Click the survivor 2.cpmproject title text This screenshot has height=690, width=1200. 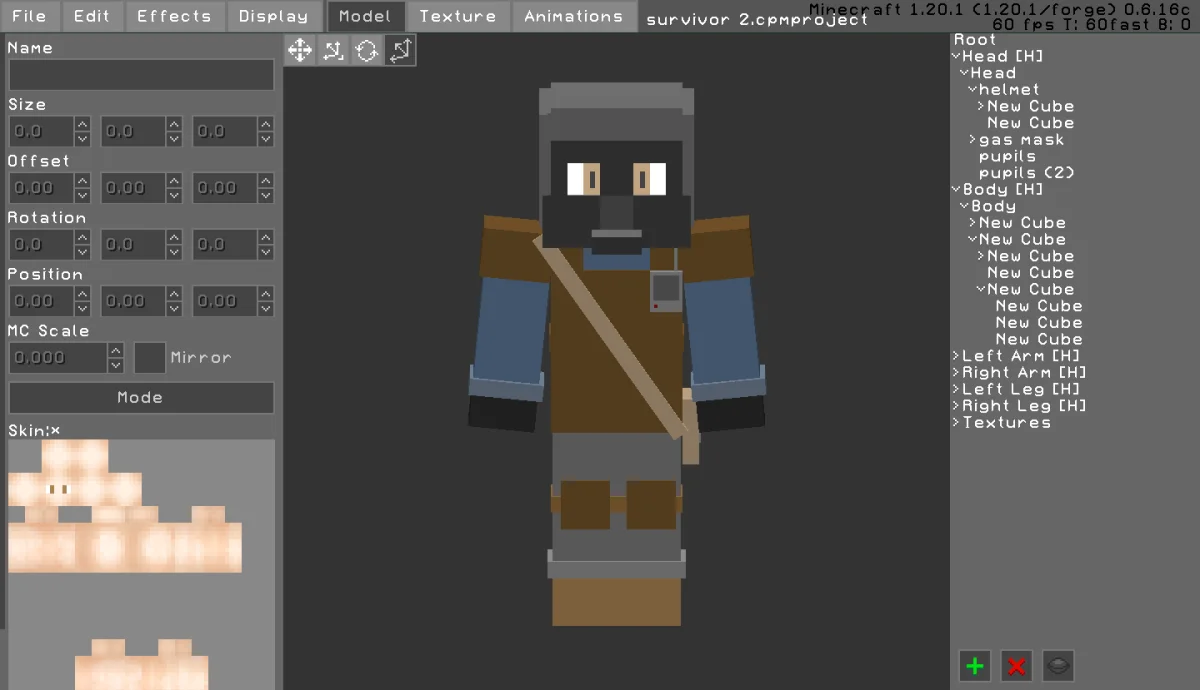pyautogui.click(x=757, y=19)
